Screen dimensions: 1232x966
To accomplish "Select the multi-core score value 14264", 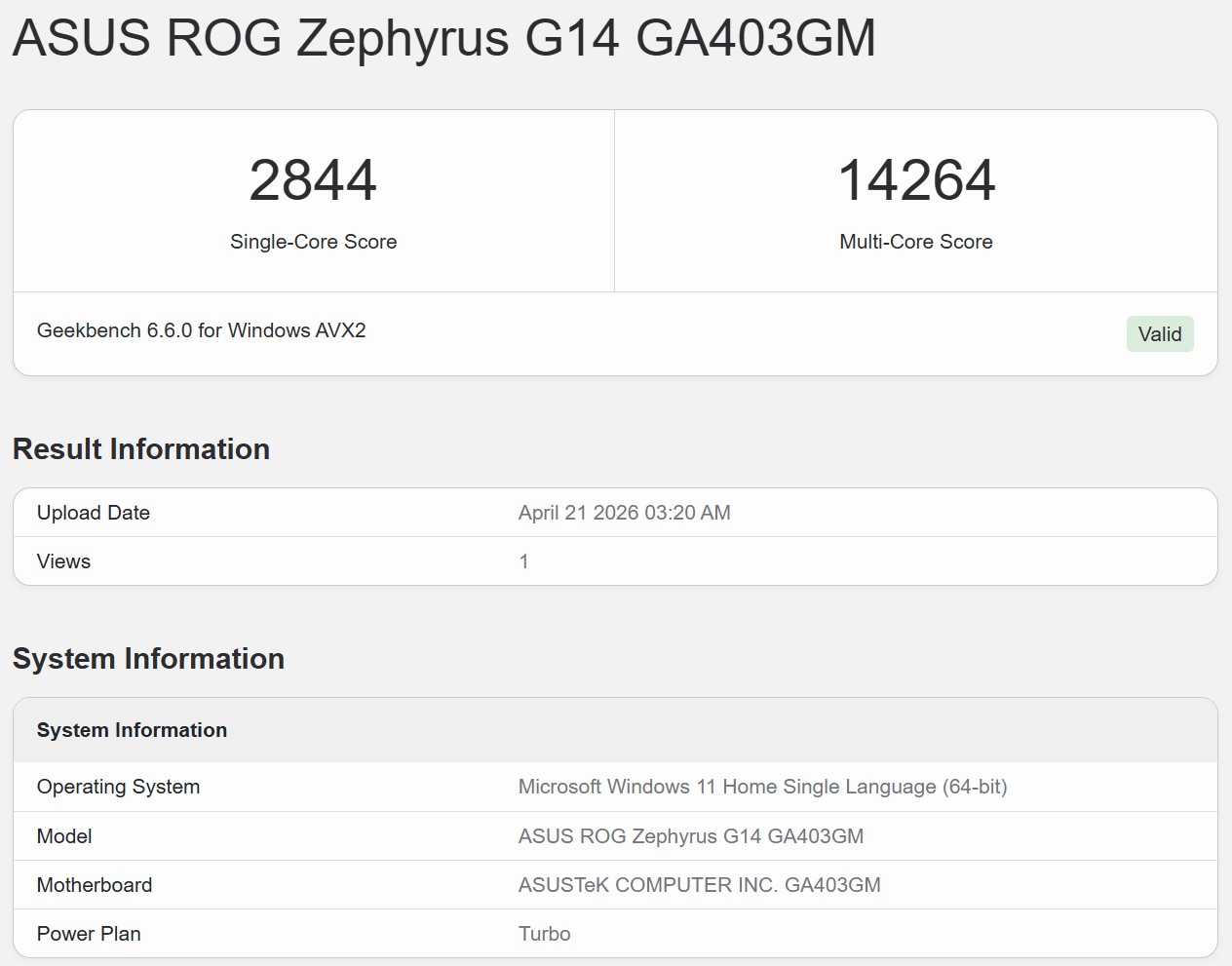I will [x=916, y=180].
